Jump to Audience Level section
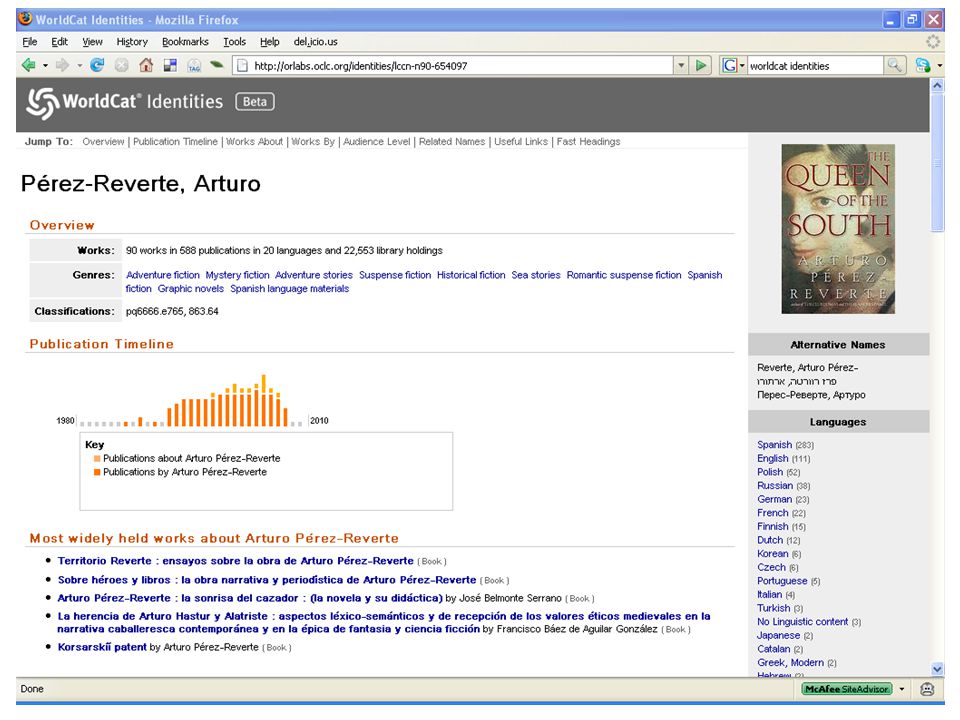This screenshot has height=720, width=960. (x=377, y=141)
